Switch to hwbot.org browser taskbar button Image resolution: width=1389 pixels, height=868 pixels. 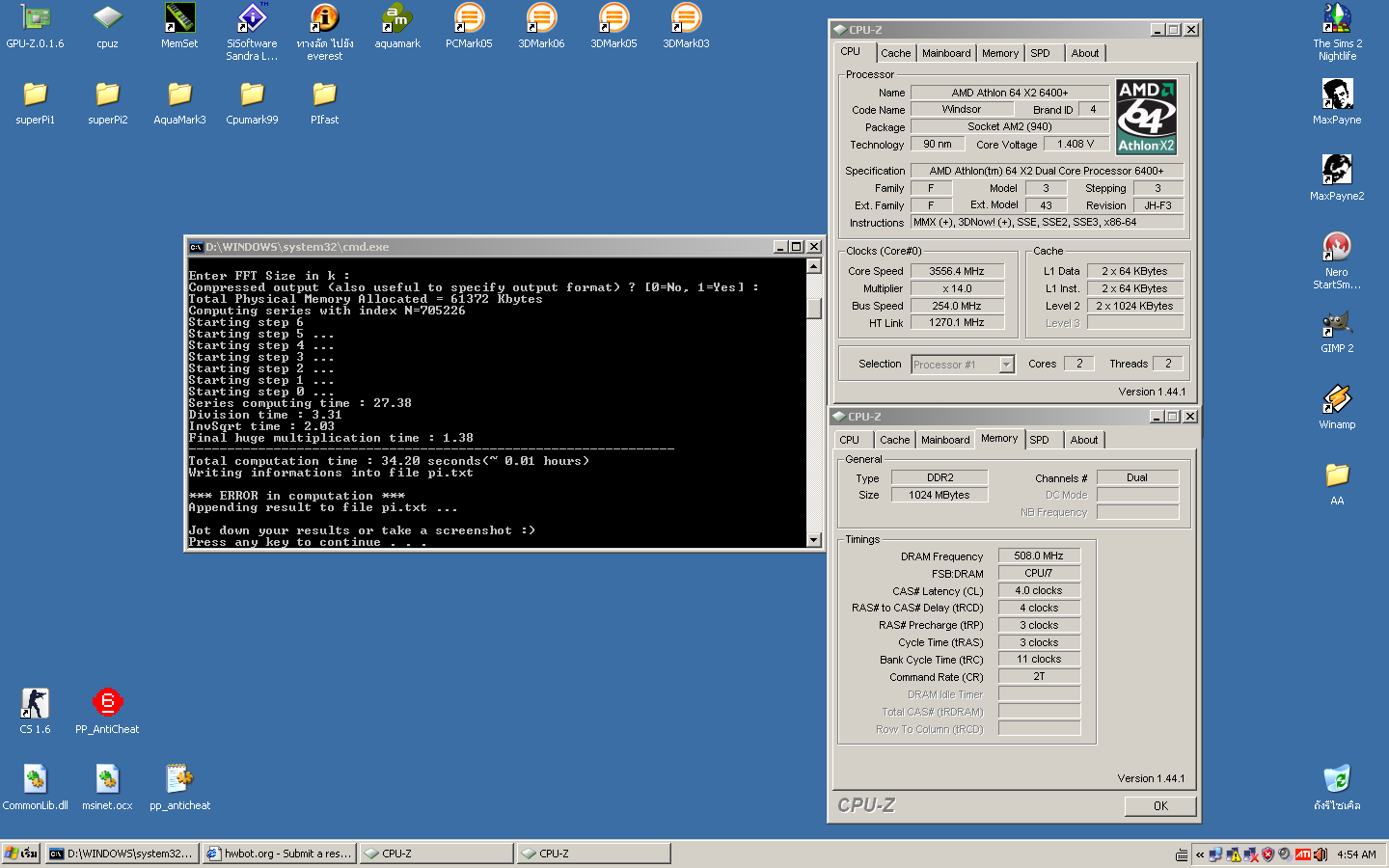[x=279, y=854]
